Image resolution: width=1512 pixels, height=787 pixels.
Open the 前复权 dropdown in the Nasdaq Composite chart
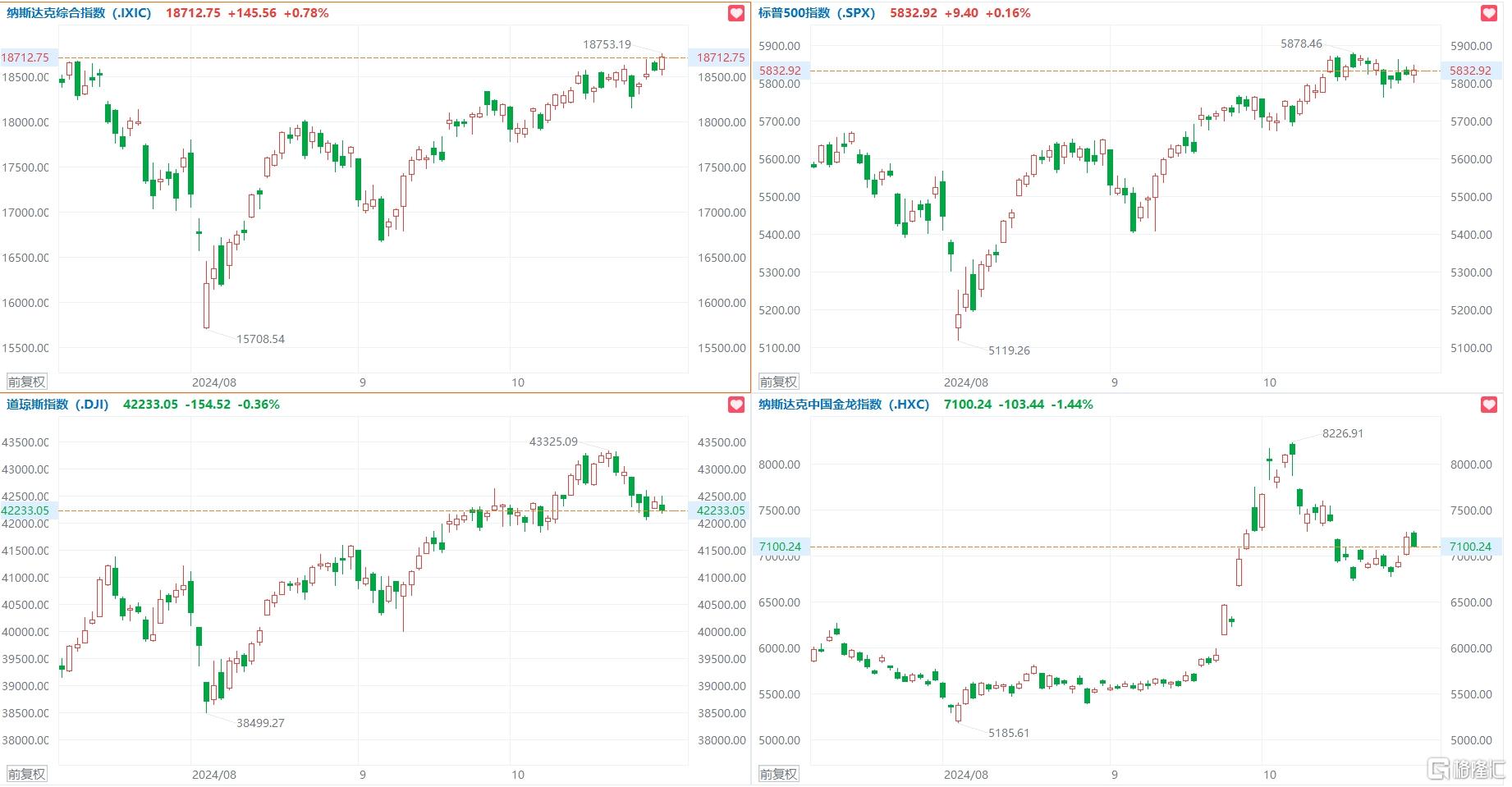tap(27, 382)
